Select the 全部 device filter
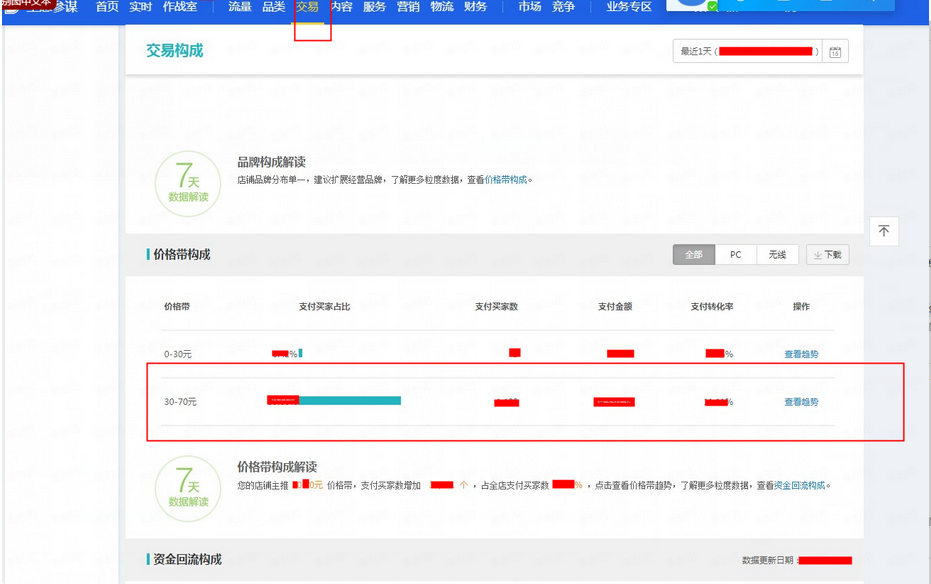Screen dimensions: 931x584 point(693,255)
